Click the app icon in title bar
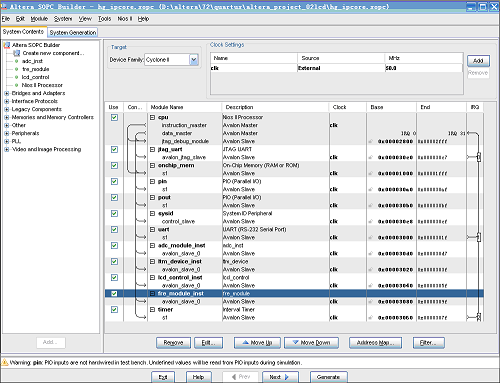 (x=4, y=6)
